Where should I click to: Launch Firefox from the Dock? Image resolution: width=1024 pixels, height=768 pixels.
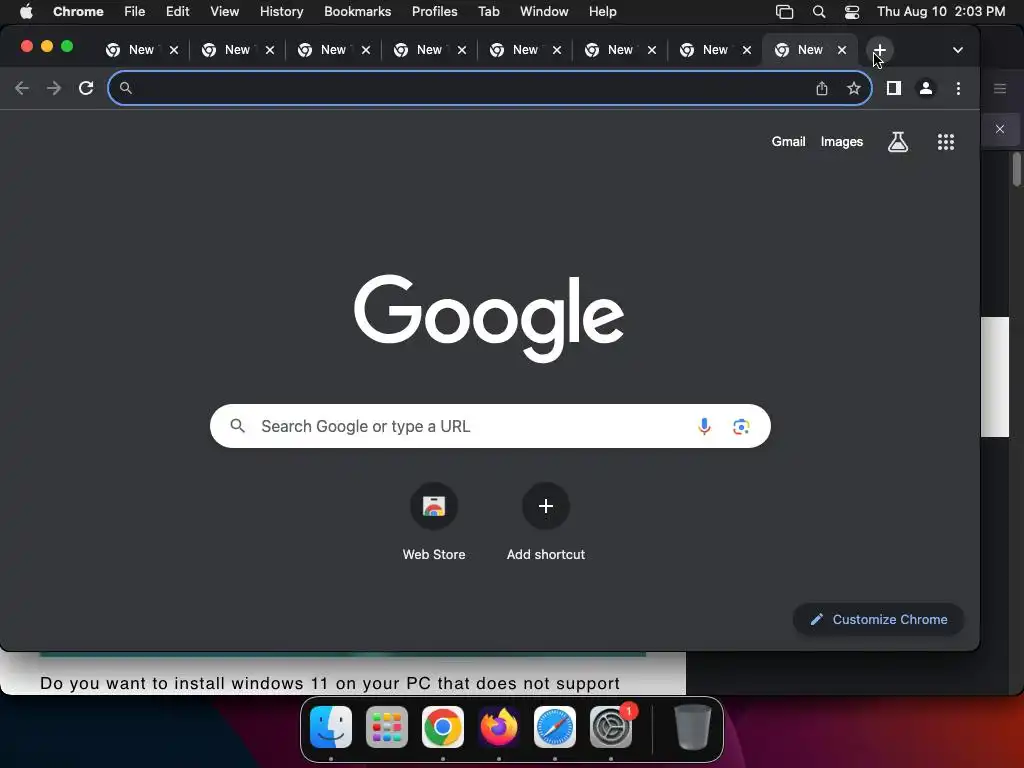[499, 727]
